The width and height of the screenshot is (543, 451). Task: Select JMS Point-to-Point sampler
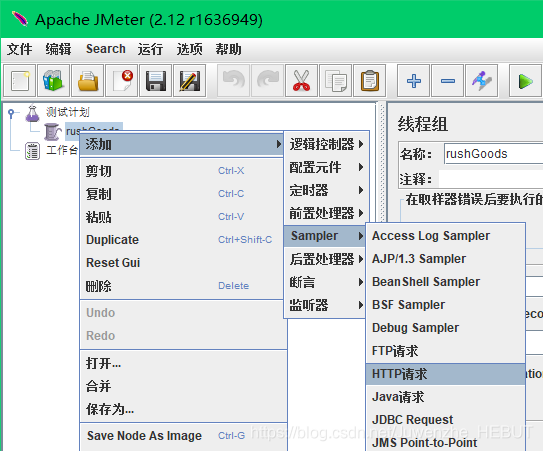[446, 443]
